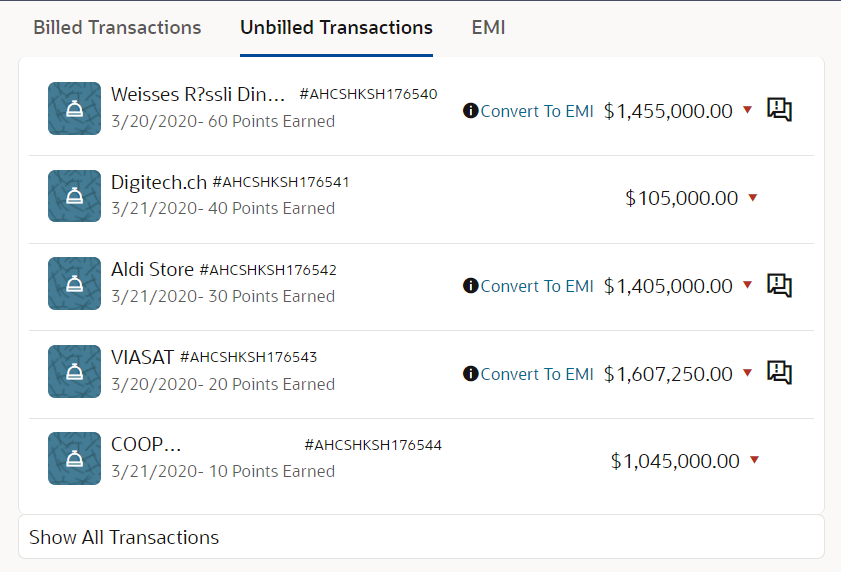Click the Digitech.ch merchant icon
Screen dimensions: 841x572
[x=74, y=196]
